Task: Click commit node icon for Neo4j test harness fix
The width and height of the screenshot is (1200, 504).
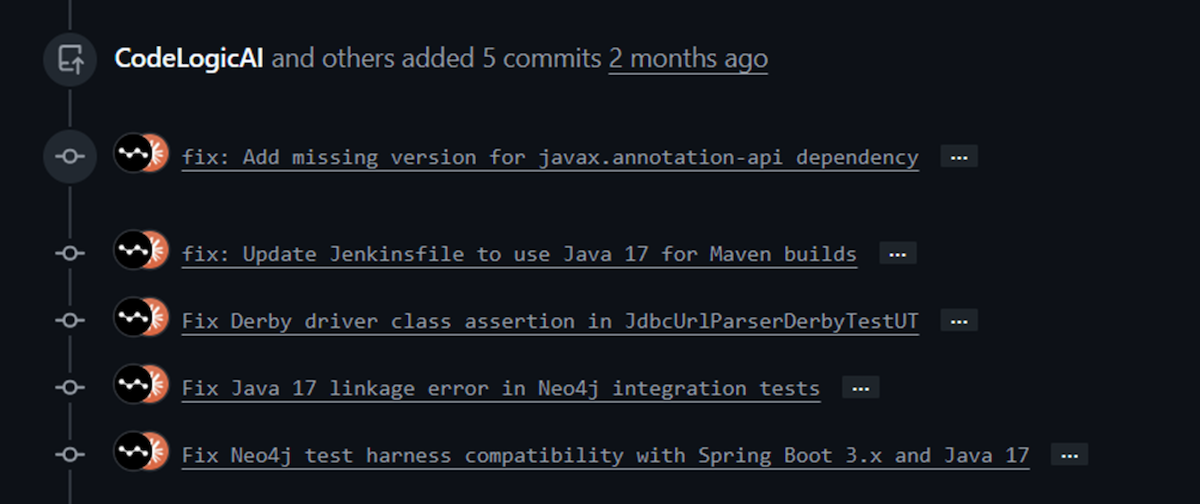Action: pos(70,454)
